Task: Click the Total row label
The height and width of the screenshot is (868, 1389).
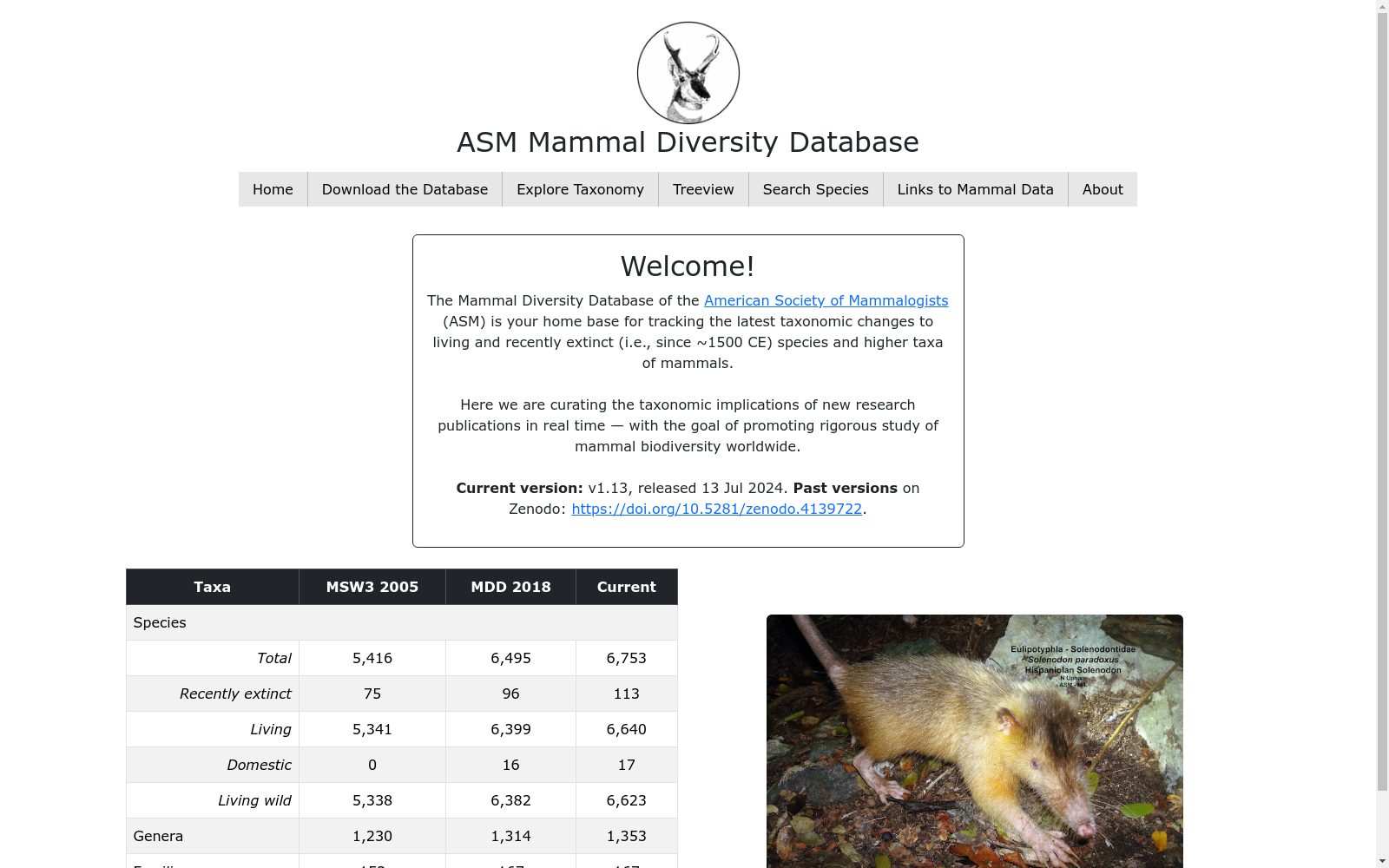Action: (x=274, y=658)
